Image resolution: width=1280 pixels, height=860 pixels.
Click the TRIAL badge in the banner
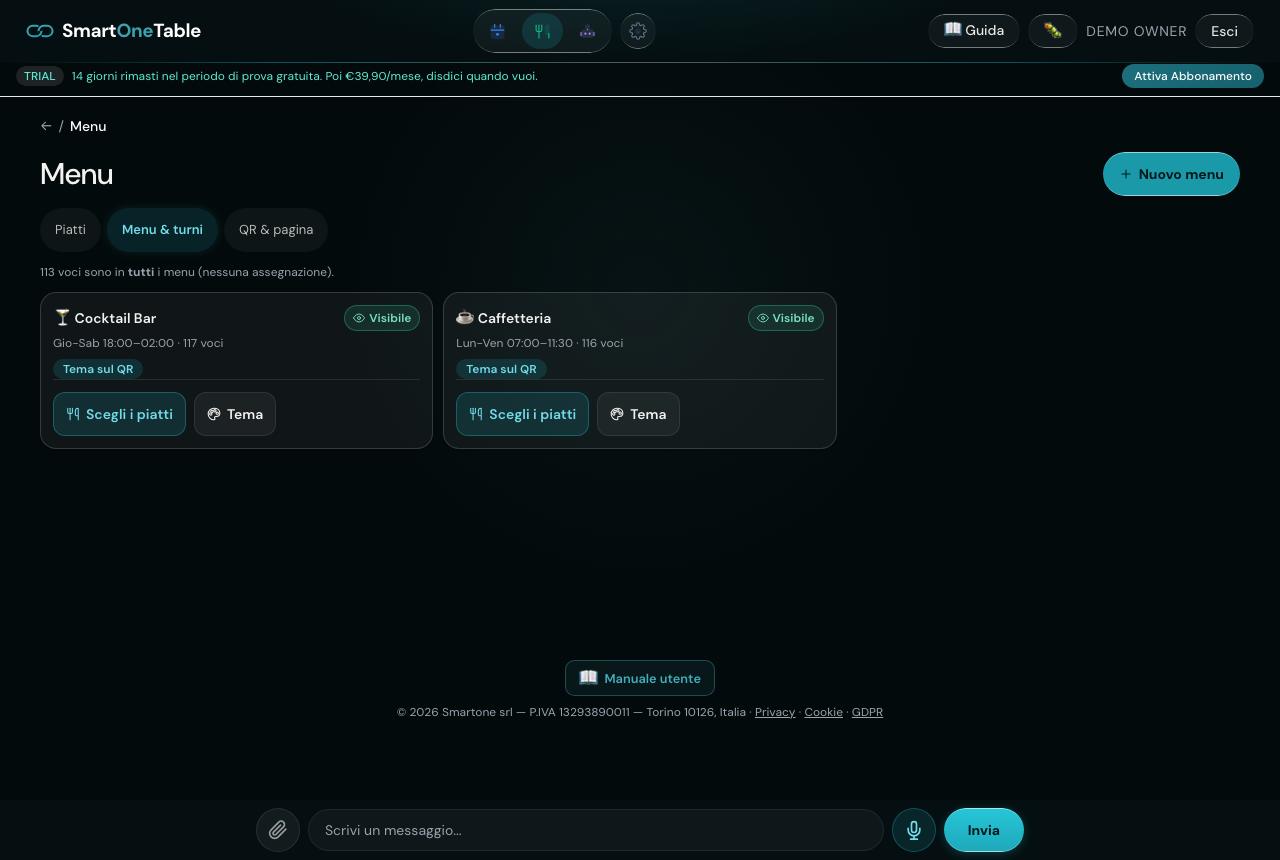tap(40, 76)
